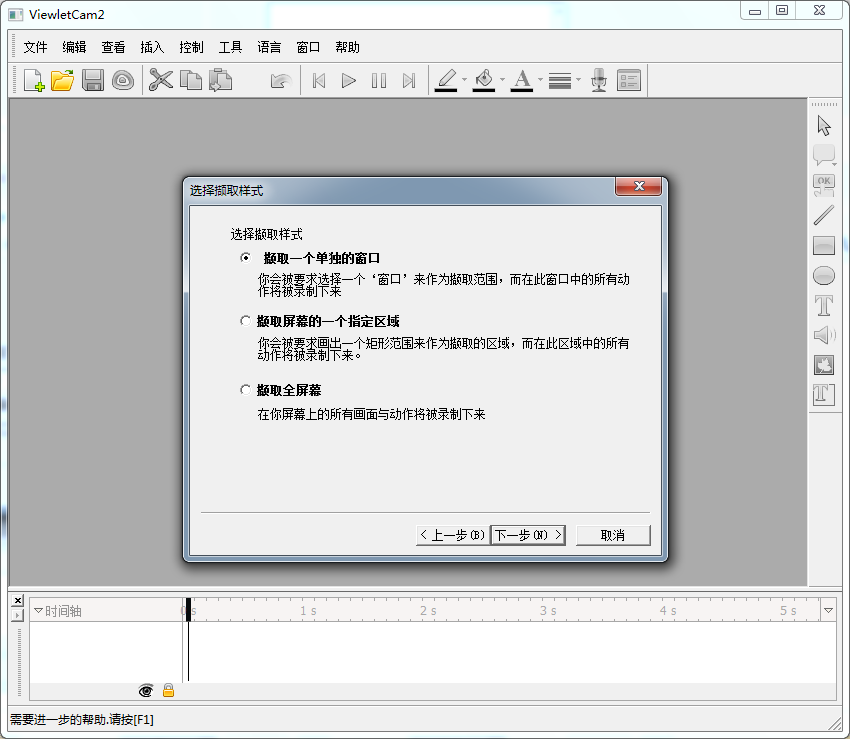
Task: Collapse the 时间轴 timeline triangle
Action: [38, 610]
